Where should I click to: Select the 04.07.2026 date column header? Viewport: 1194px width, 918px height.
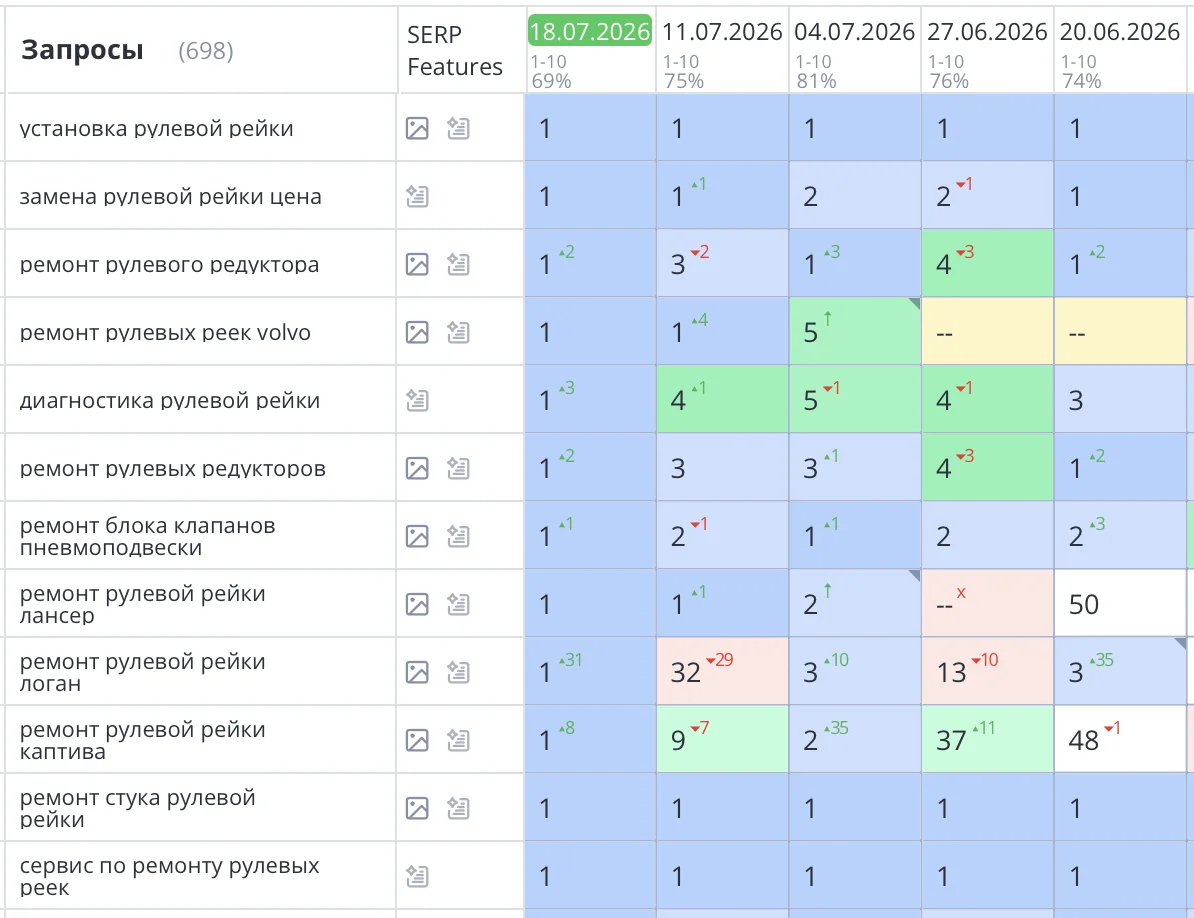click(x=854, y=31)
